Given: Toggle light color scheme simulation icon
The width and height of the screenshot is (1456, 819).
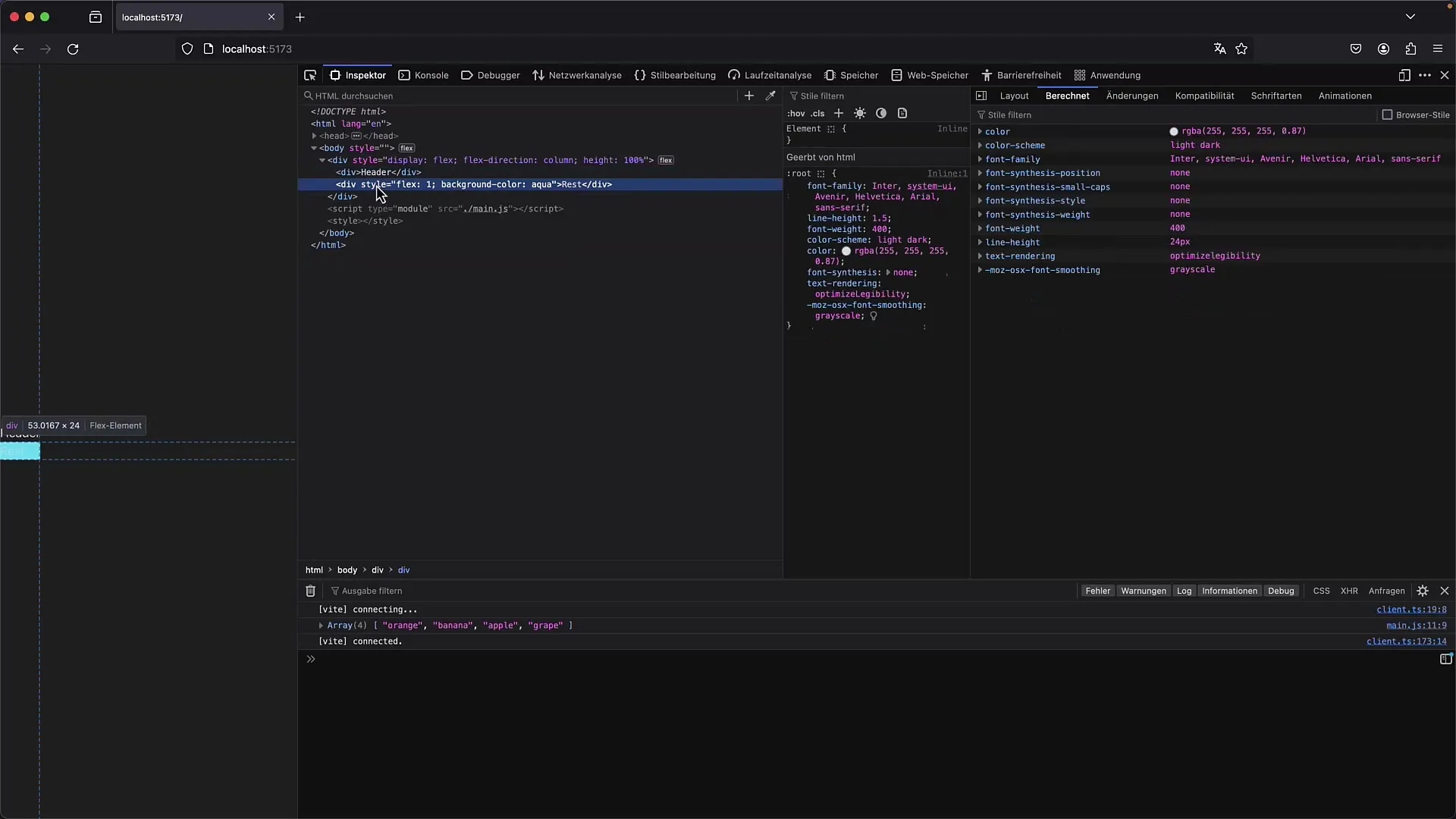Looking at the screenshot, I should [x=860, y=113].
